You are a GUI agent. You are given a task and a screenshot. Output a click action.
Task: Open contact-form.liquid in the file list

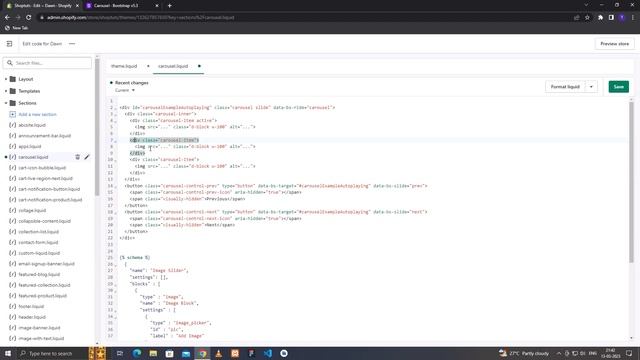point(38,242)
